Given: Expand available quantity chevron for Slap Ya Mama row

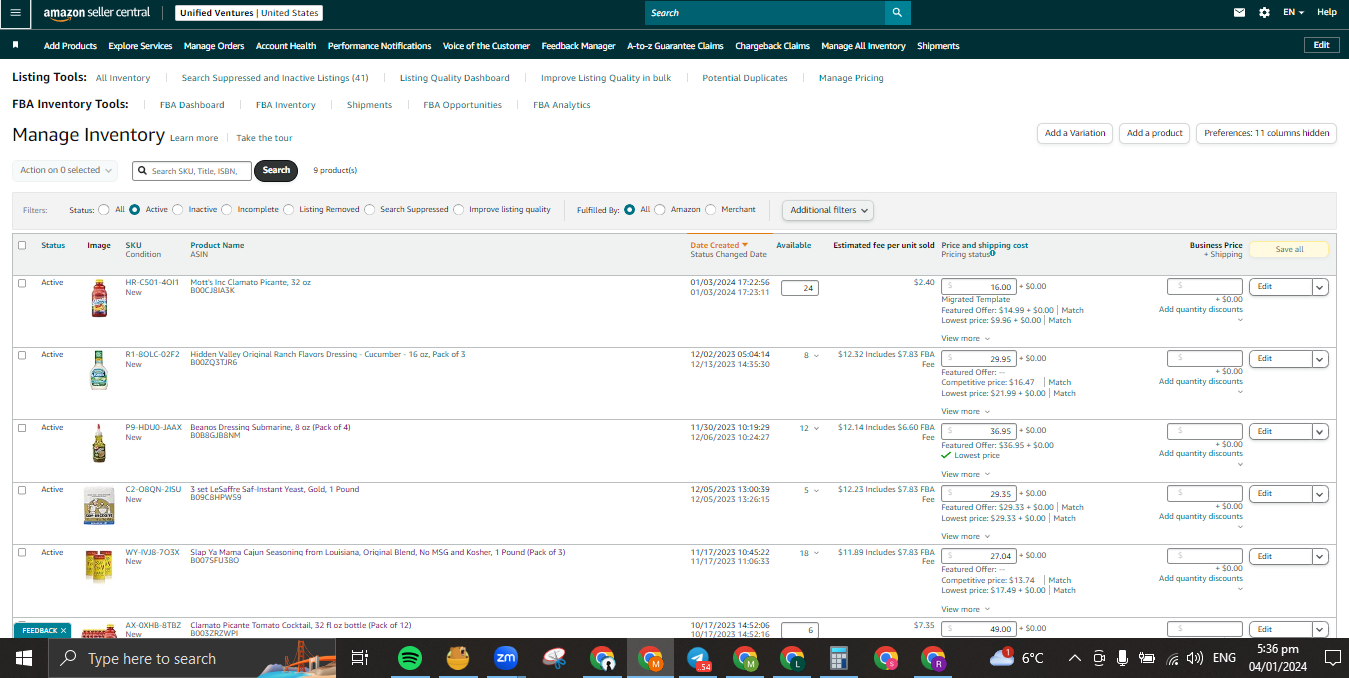Looking at the screenshot, I should 817,553.
